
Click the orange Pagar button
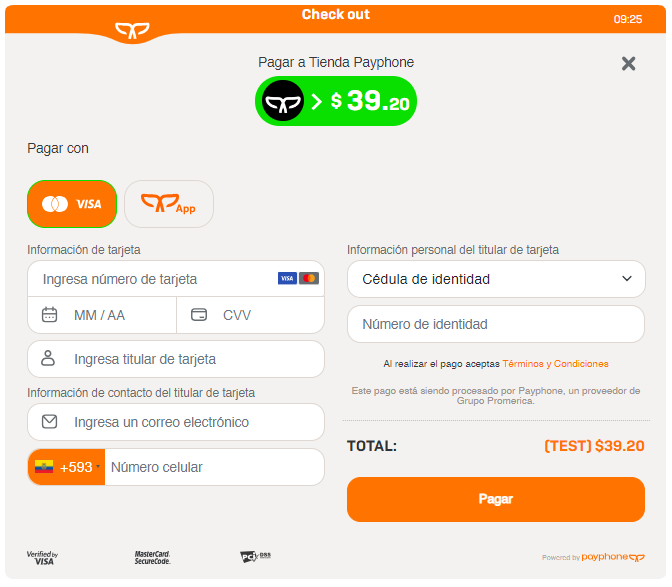tap(496, 499)
